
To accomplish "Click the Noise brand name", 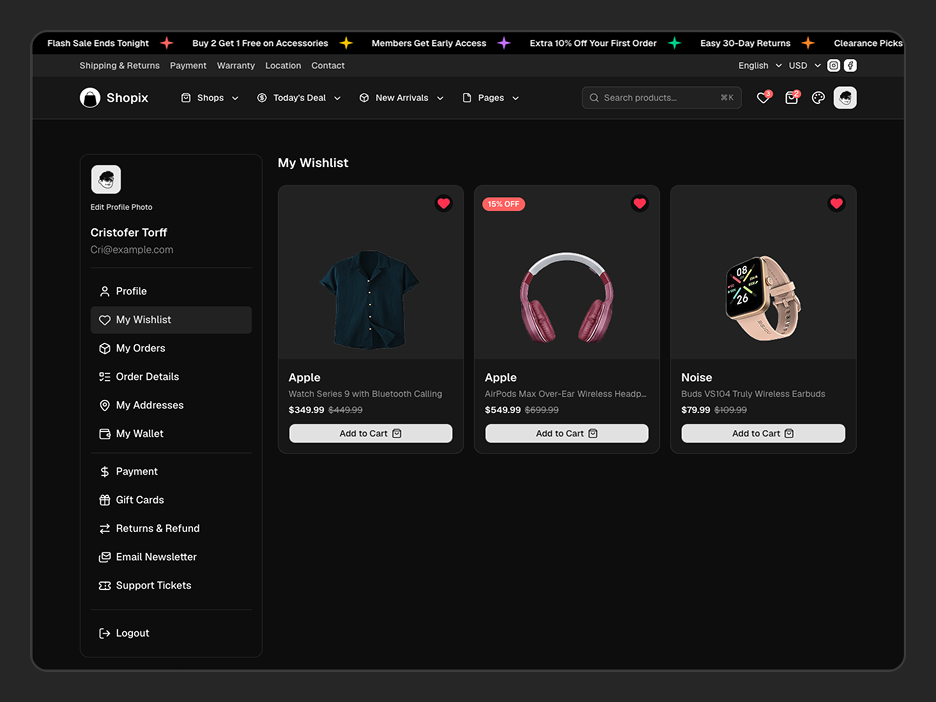I will 697,377.
